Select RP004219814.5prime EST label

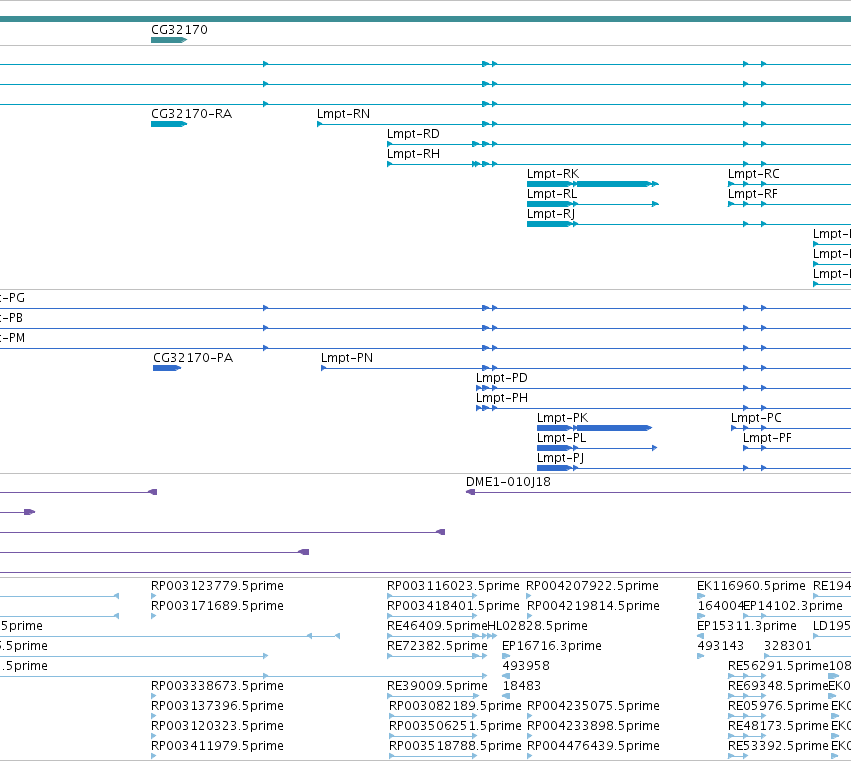point(593,606)
